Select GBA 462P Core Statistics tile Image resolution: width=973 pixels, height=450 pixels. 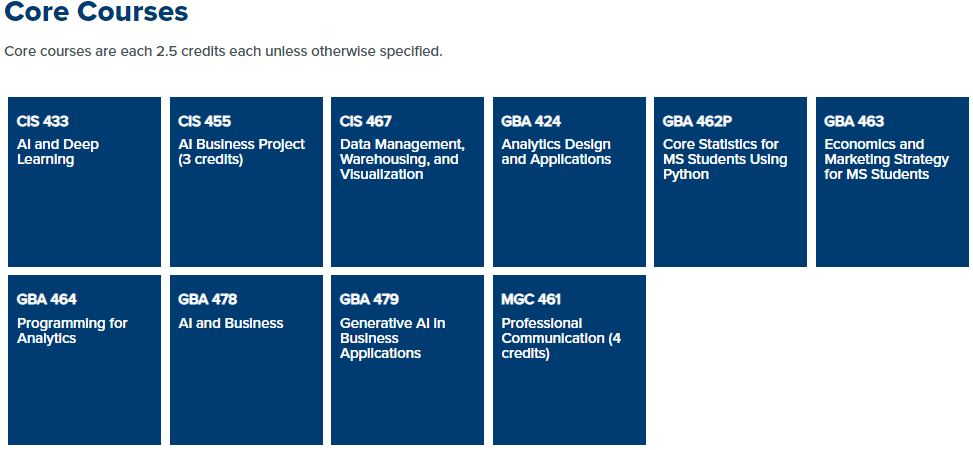click(730, 182)
